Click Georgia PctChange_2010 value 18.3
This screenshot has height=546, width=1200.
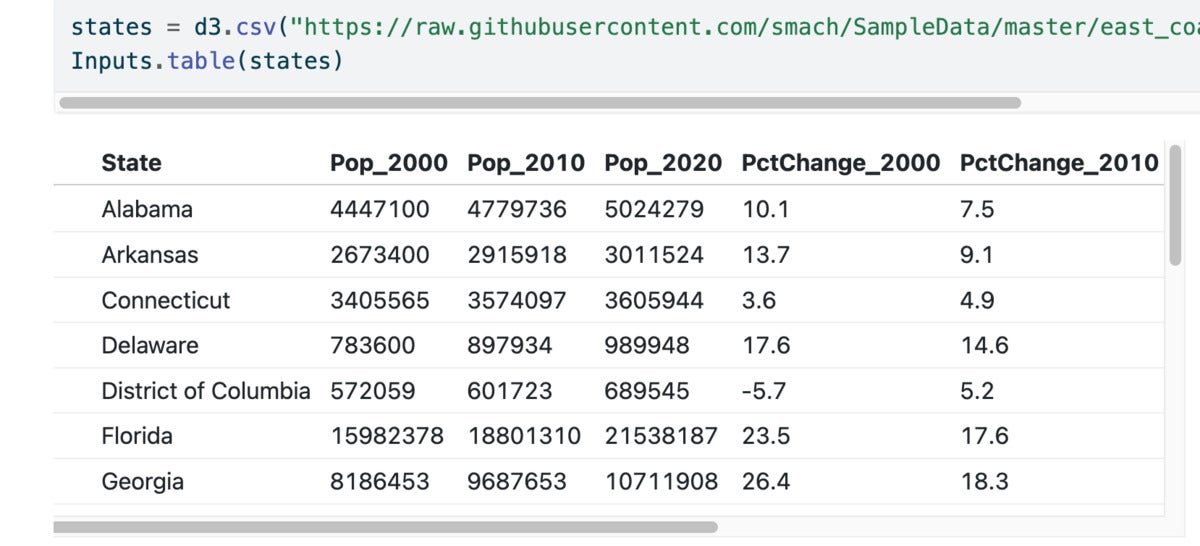984,481
